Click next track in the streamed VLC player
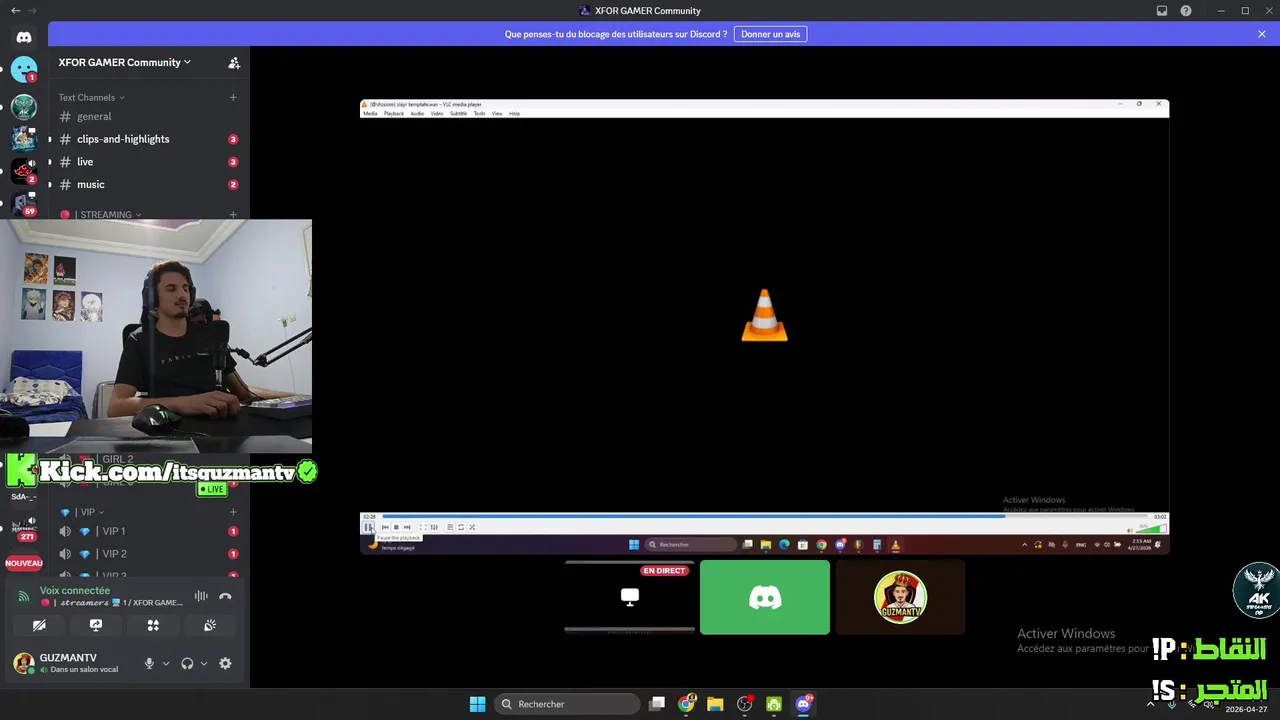 coord(407,527)
